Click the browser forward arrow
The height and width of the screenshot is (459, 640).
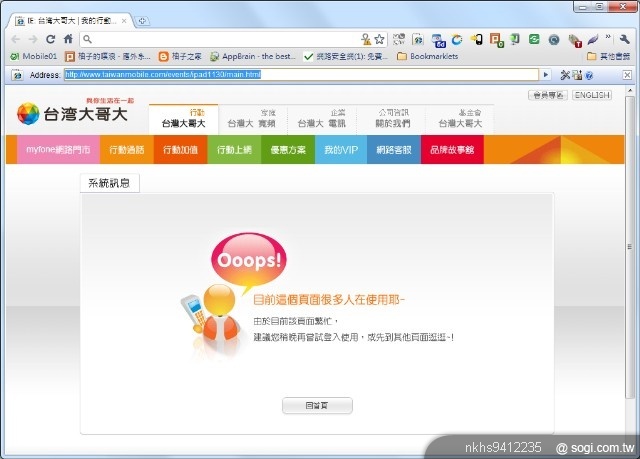click(33, 39)
